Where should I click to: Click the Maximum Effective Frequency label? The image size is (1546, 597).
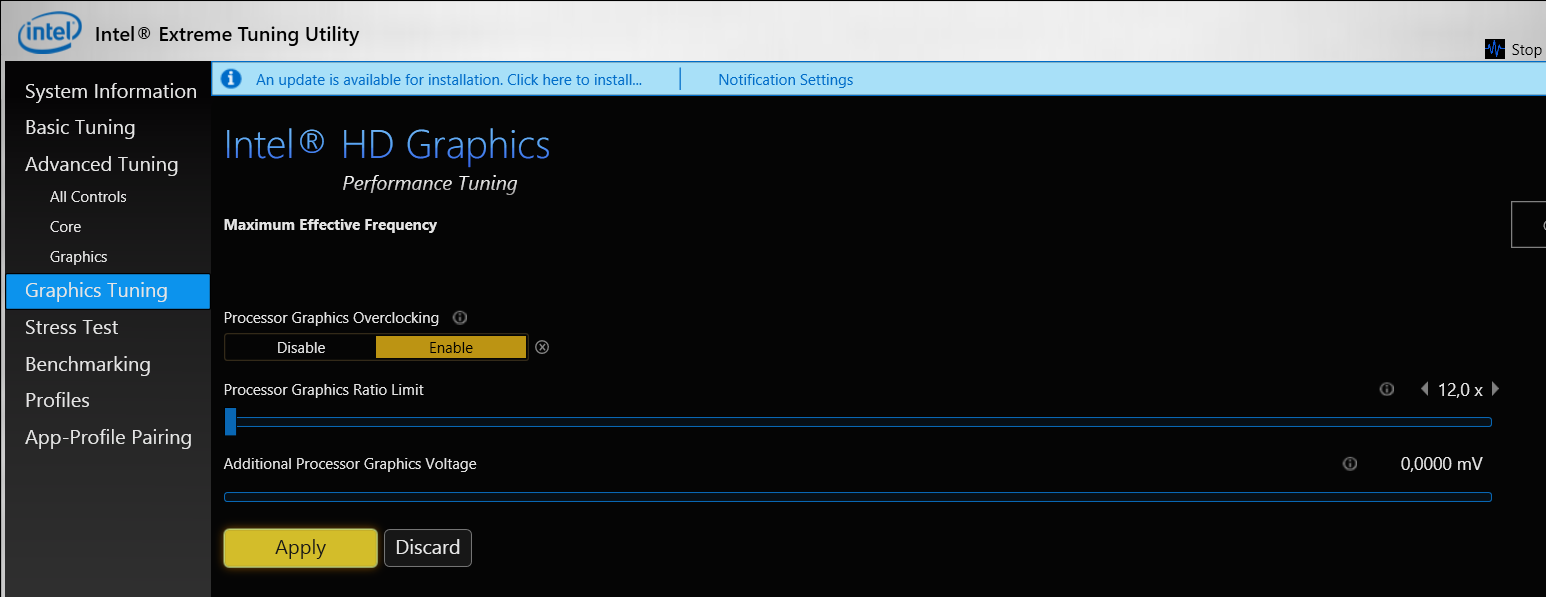(330, 225)
